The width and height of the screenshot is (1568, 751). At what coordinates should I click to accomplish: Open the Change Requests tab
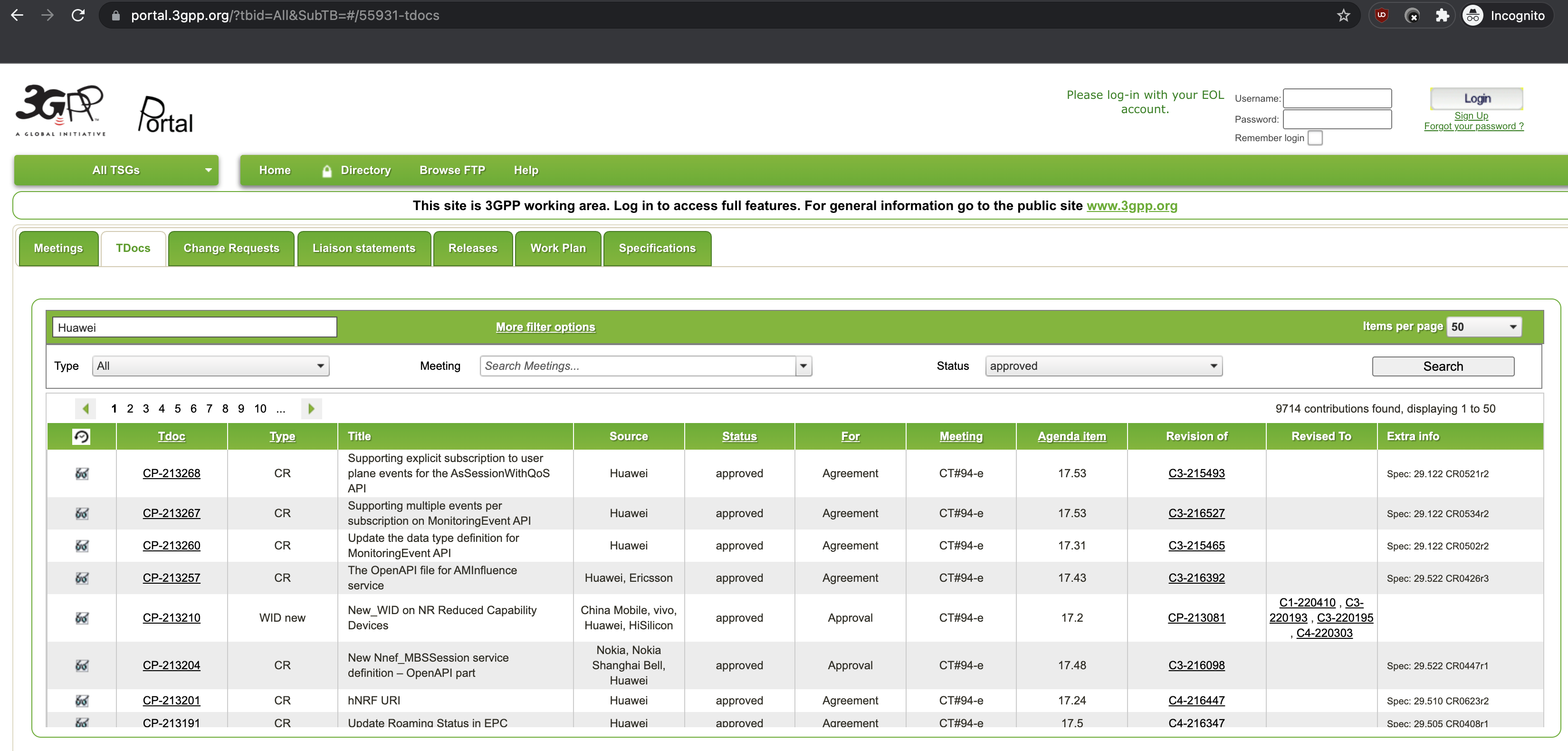coord(231,249)
